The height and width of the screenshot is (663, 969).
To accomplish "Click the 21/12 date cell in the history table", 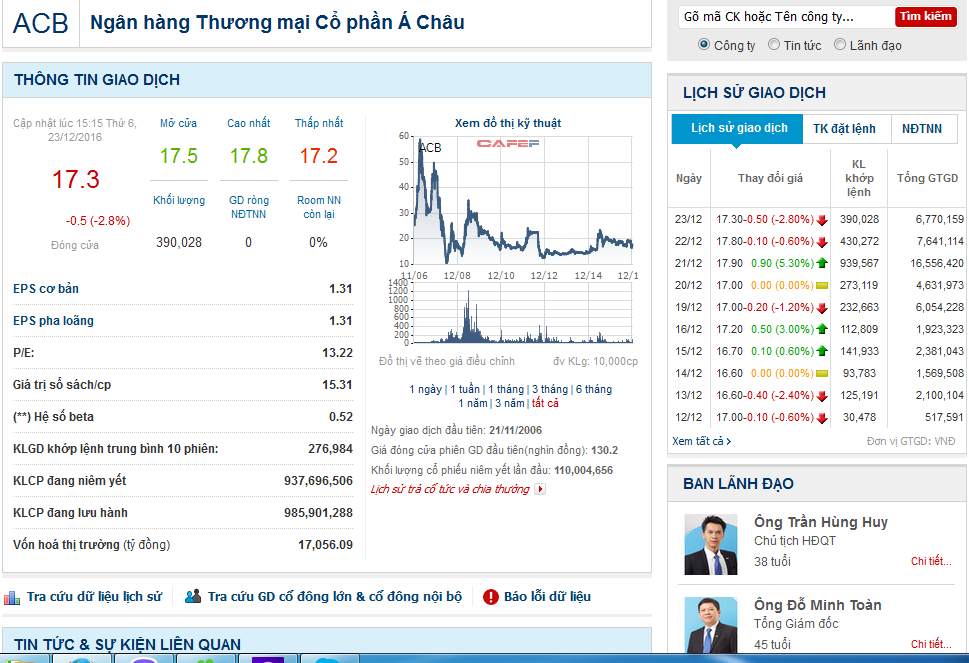I will point(688,263).
